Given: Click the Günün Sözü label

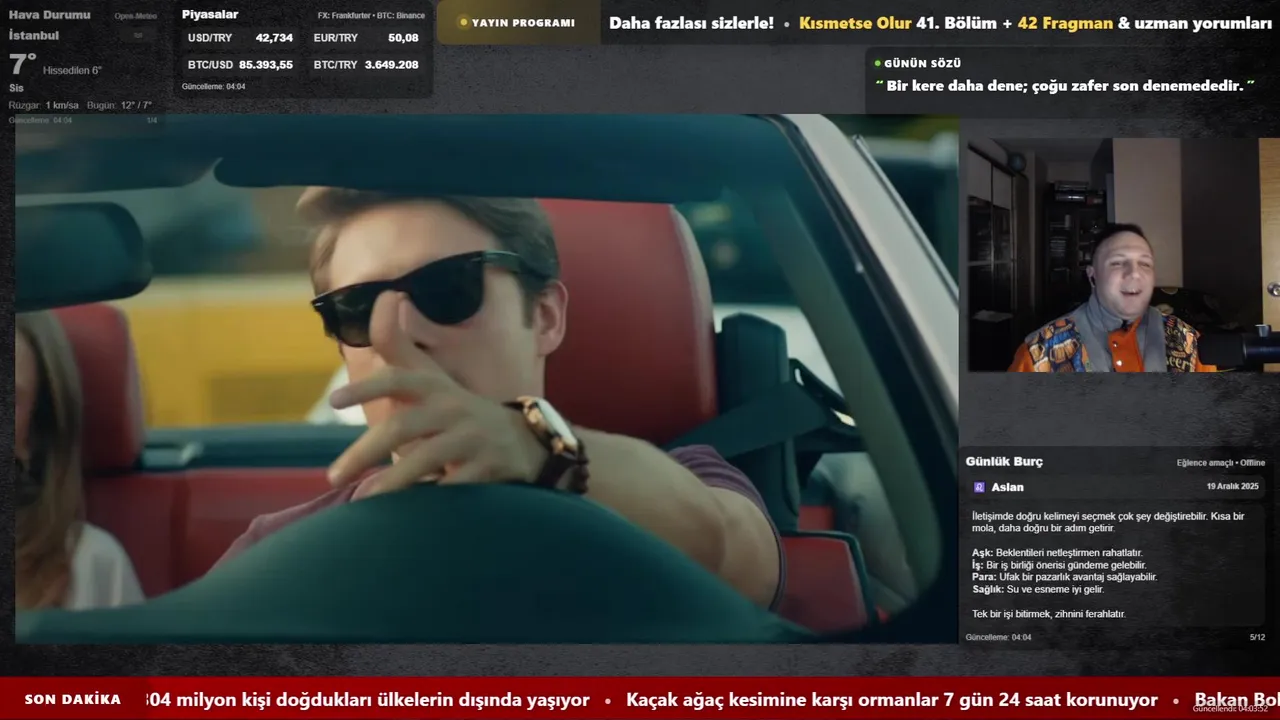Looking at the screenshot, I should (922, 63).
